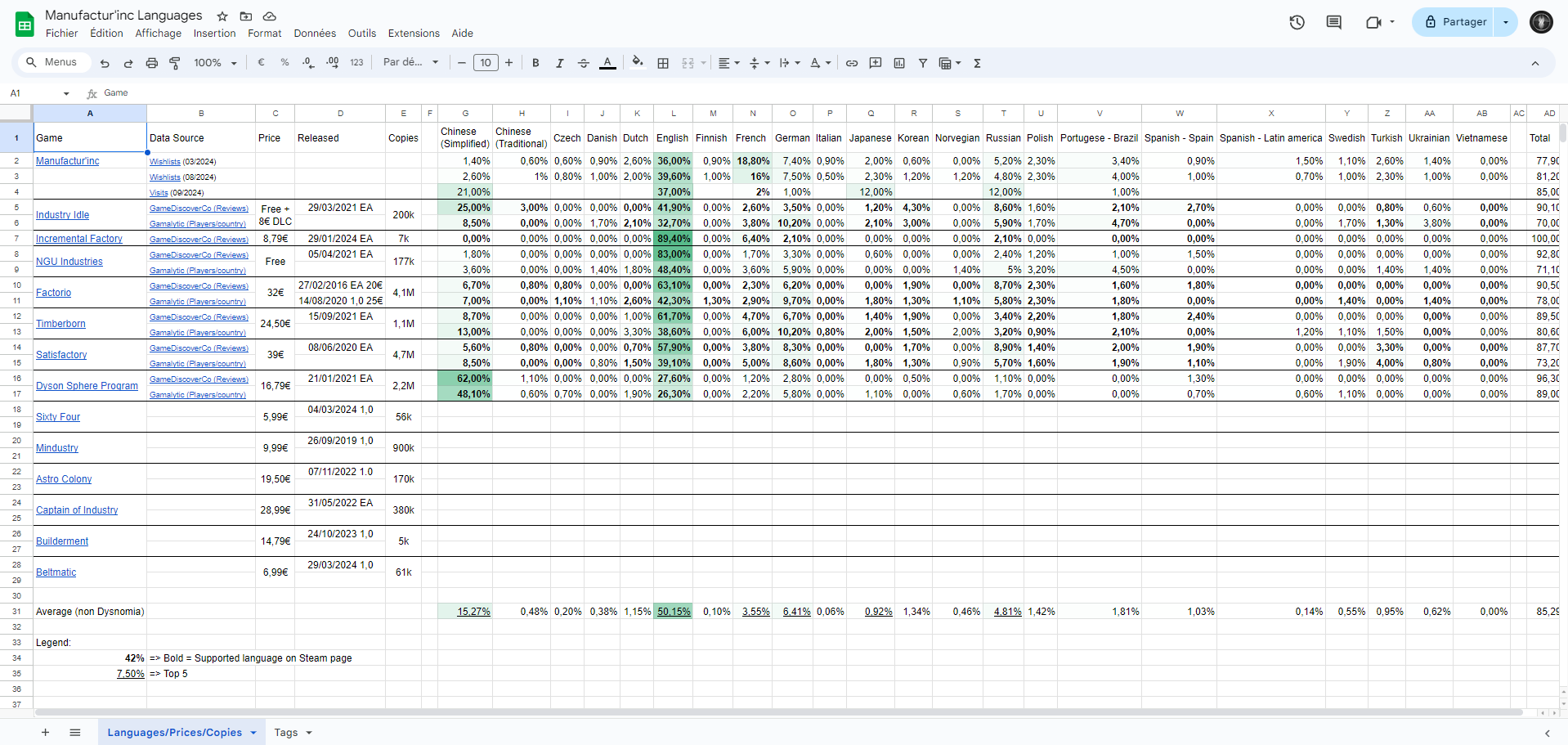The image size is (1568, 745).
Task: Open vertical alignment dropdown
Action: pyautogui.click(x=759, y=63)
